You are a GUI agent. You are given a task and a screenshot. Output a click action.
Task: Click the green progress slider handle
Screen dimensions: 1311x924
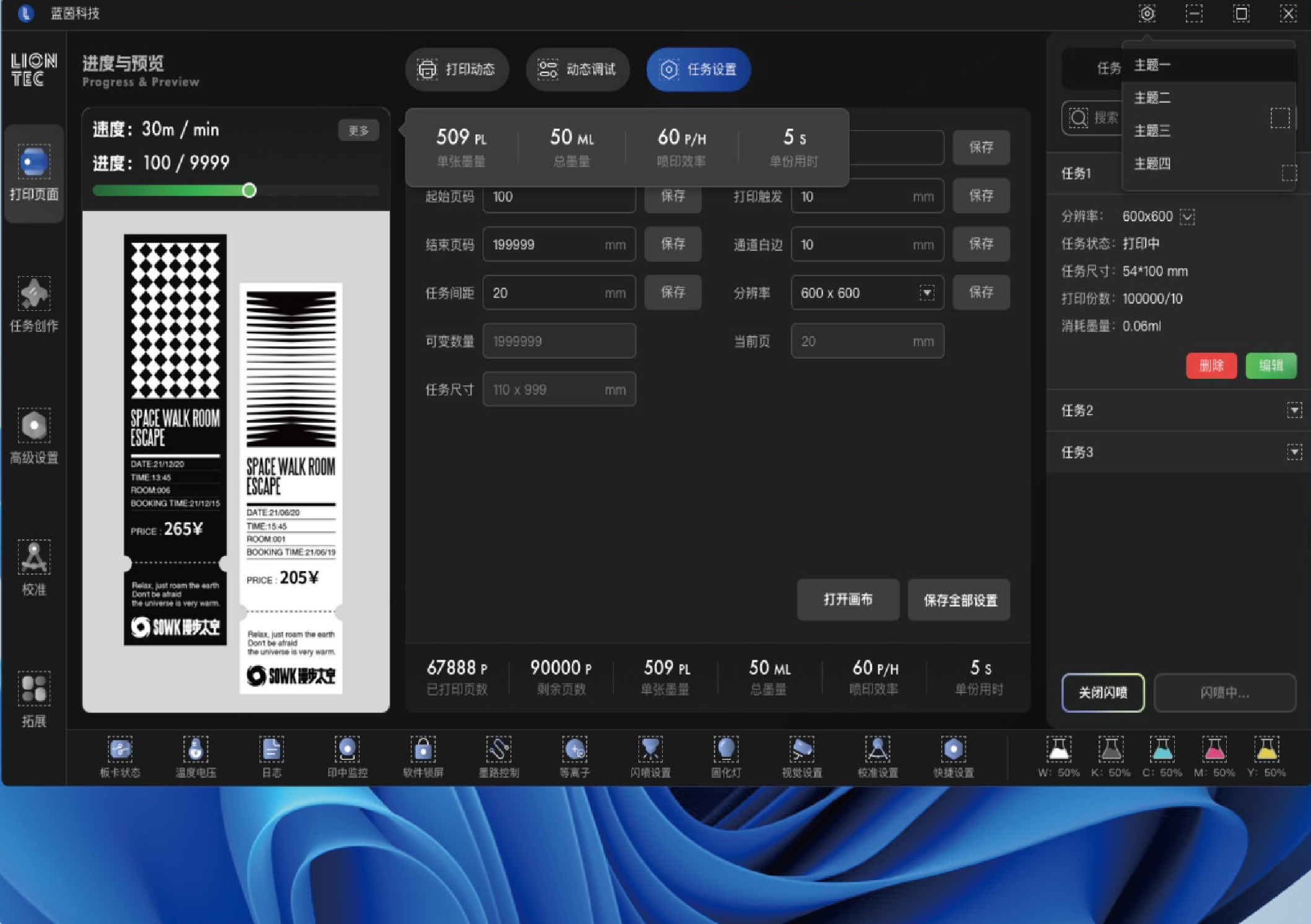[x=249, y=190]
